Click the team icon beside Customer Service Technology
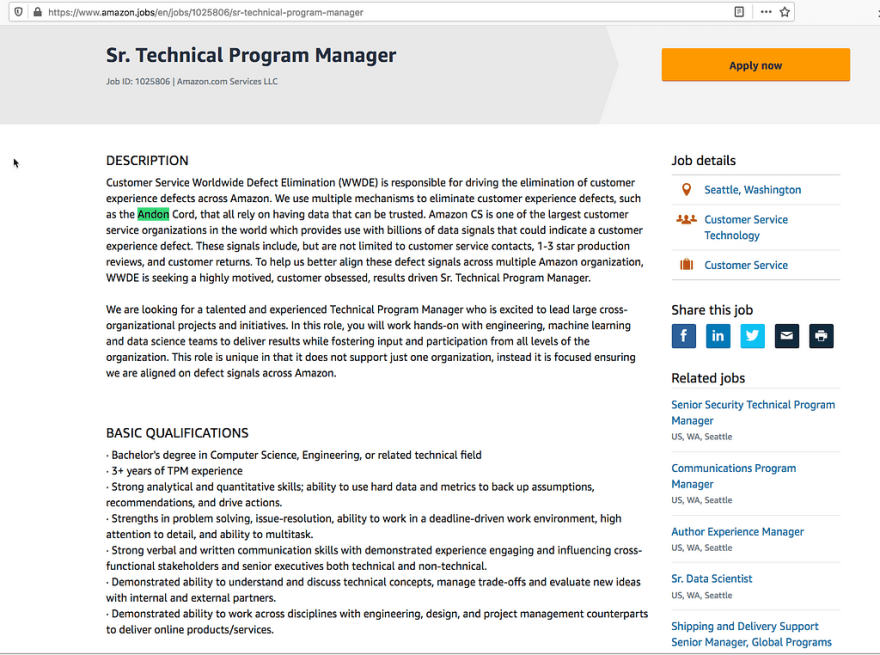This screenshot has width=880, height=655. tap(686, 219)
